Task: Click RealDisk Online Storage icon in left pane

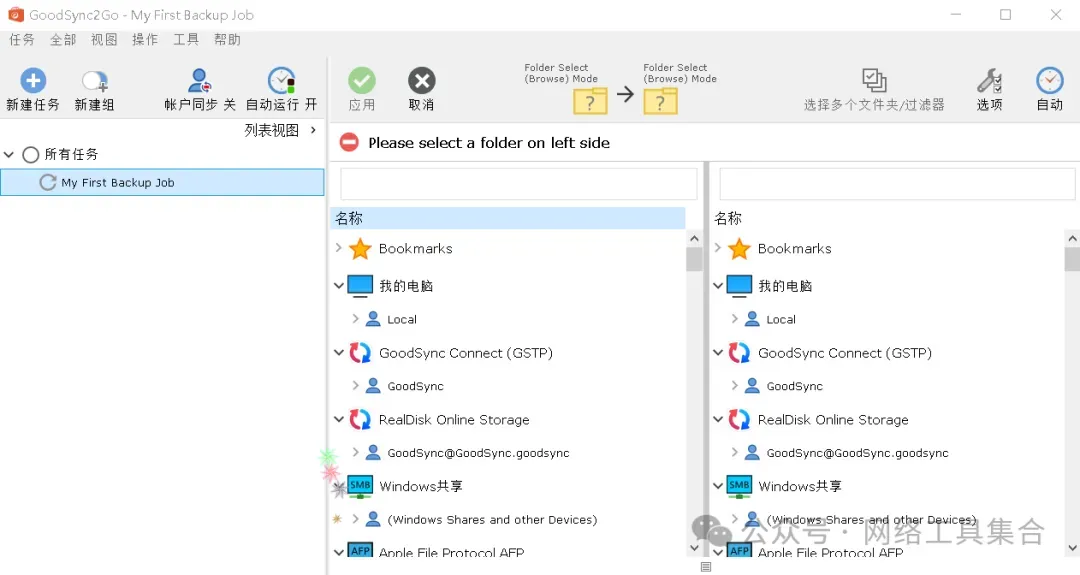Action: [360, 419]
